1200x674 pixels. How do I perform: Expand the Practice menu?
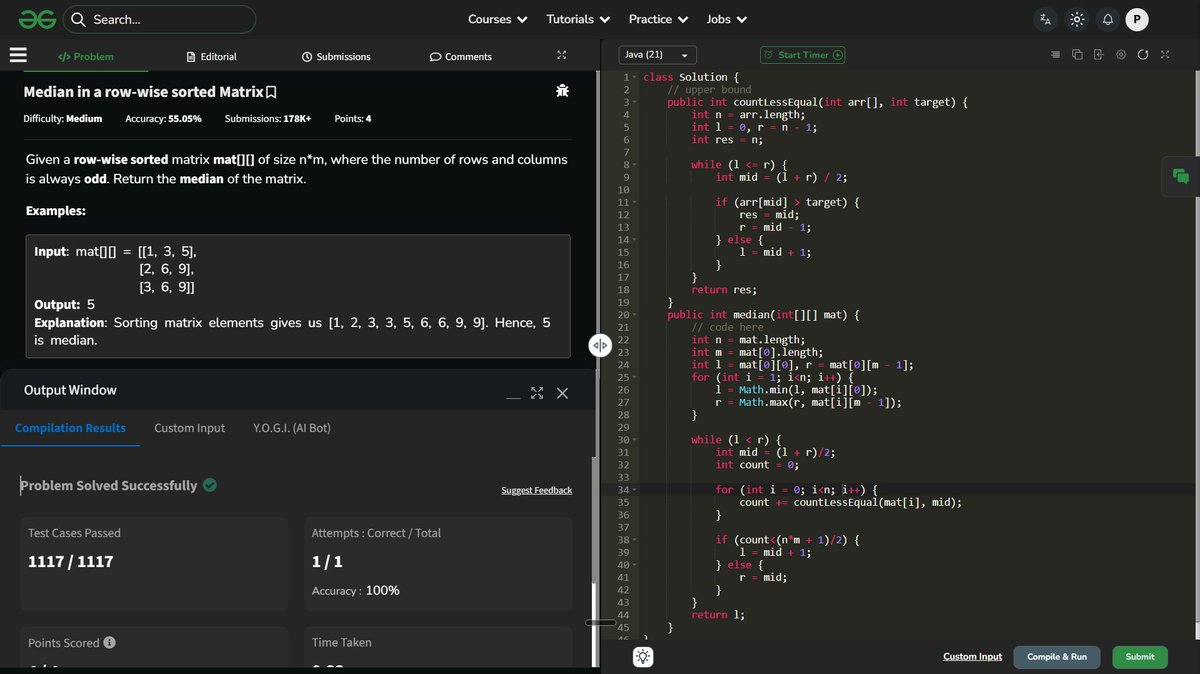pos(658,19)
